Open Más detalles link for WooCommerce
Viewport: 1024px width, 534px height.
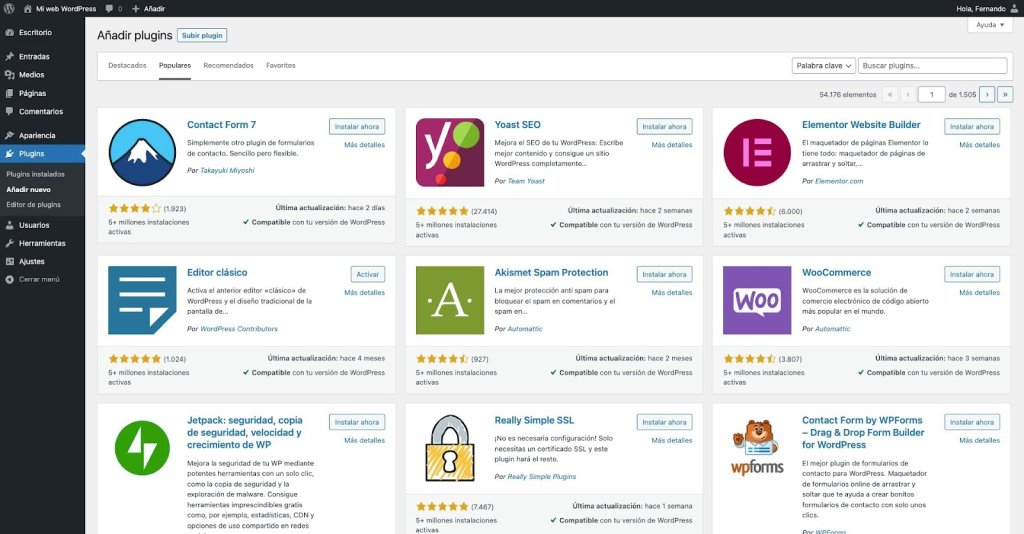(979, 293)
